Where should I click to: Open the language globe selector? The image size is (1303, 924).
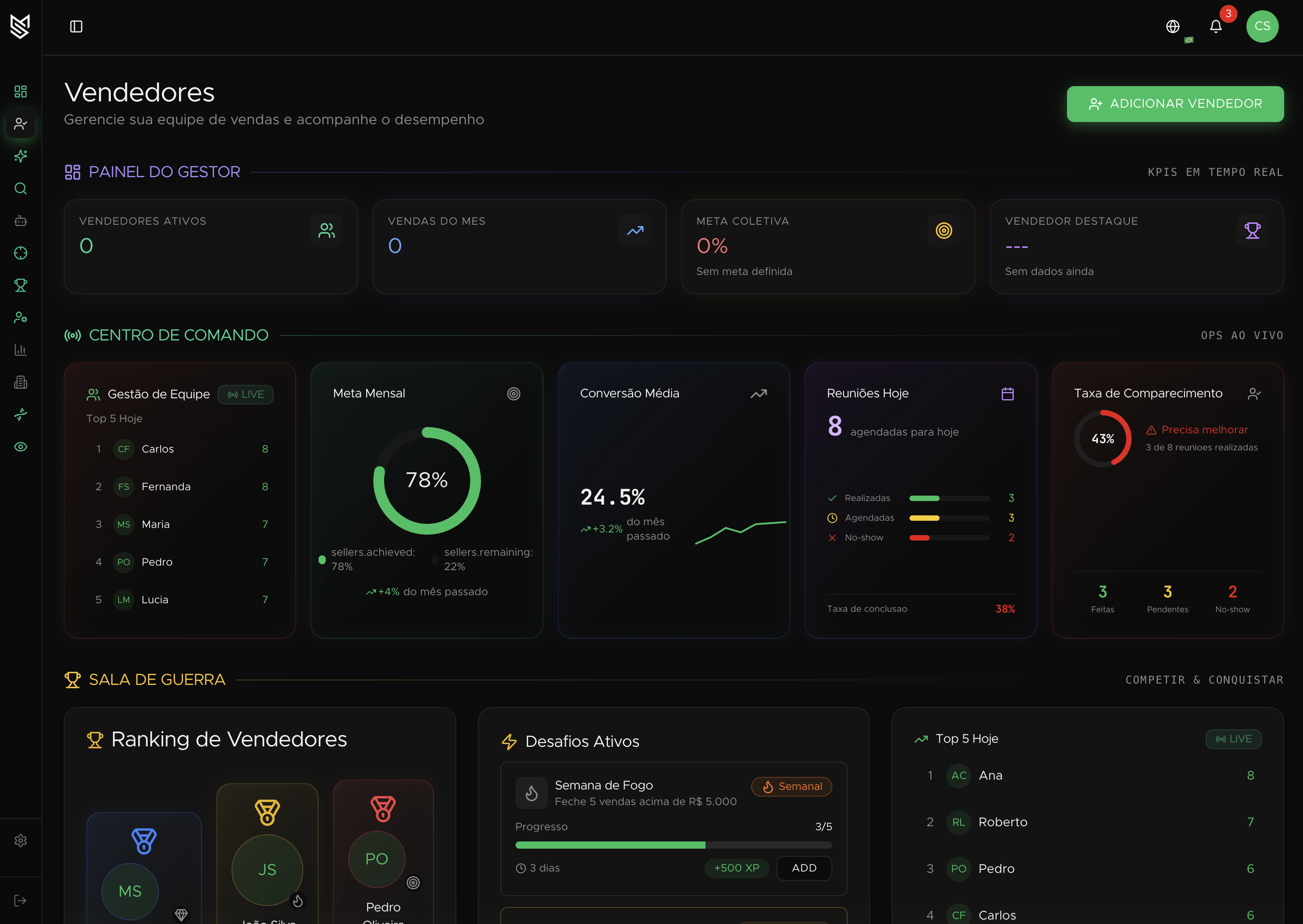[1172, 27]
